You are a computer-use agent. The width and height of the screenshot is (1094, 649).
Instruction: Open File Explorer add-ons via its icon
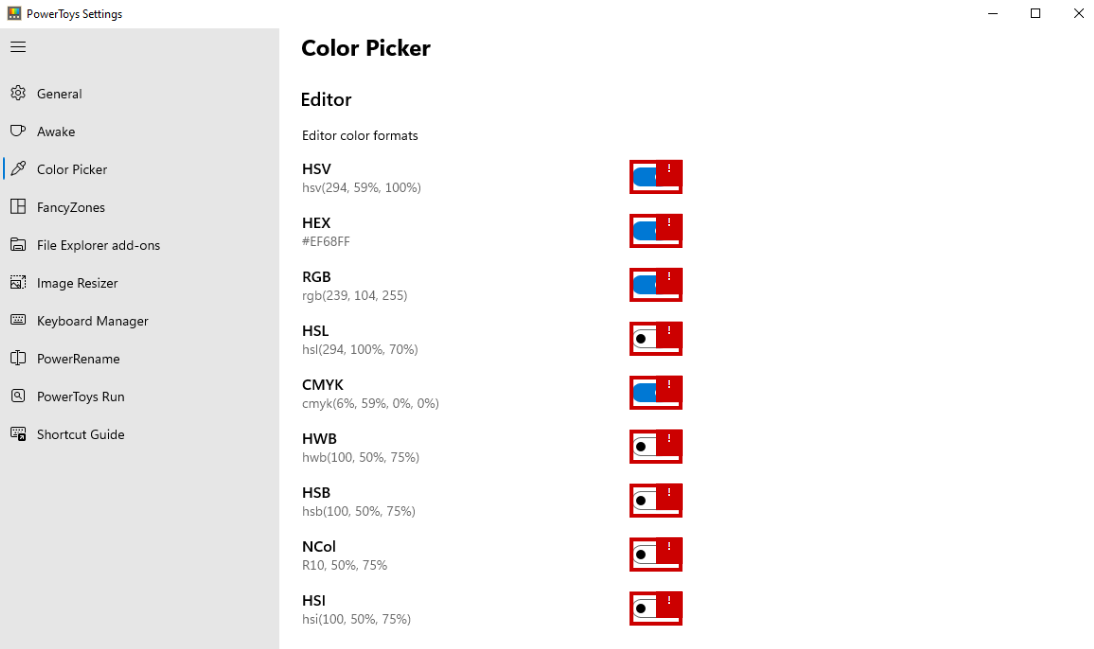pyautogui.click(x=17, y=245)
